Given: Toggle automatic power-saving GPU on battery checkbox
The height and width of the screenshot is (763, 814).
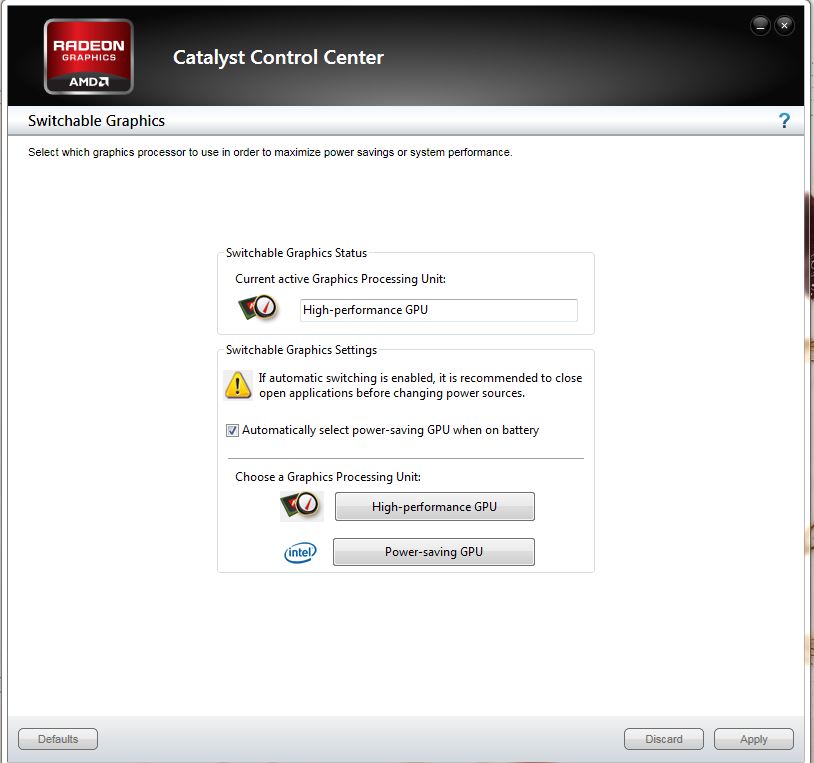Looking at the screenshot, I should coord(232,430).
